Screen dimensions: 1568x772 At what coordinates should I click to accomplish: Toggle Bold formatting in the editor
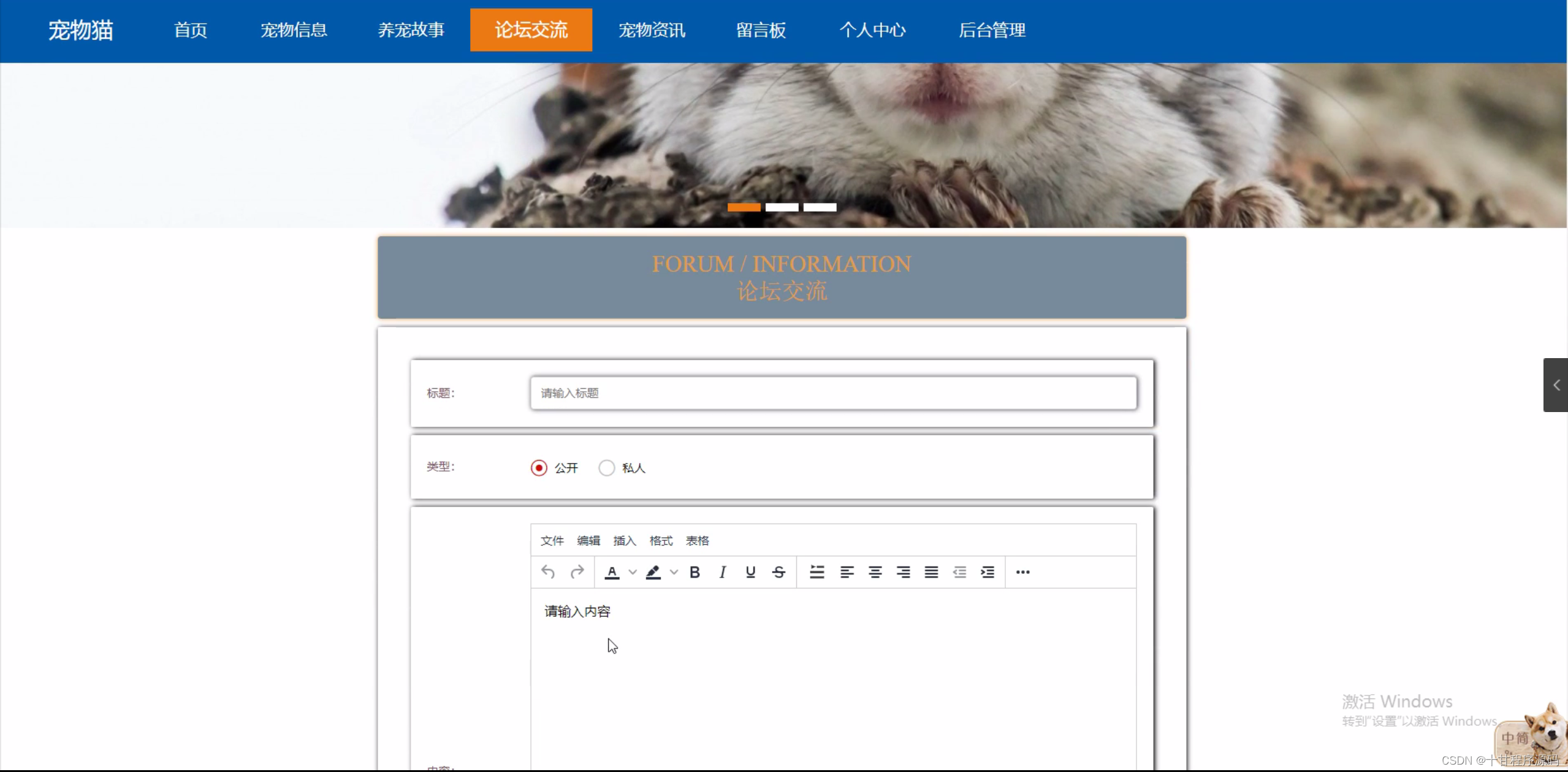[x=695, y=572]
